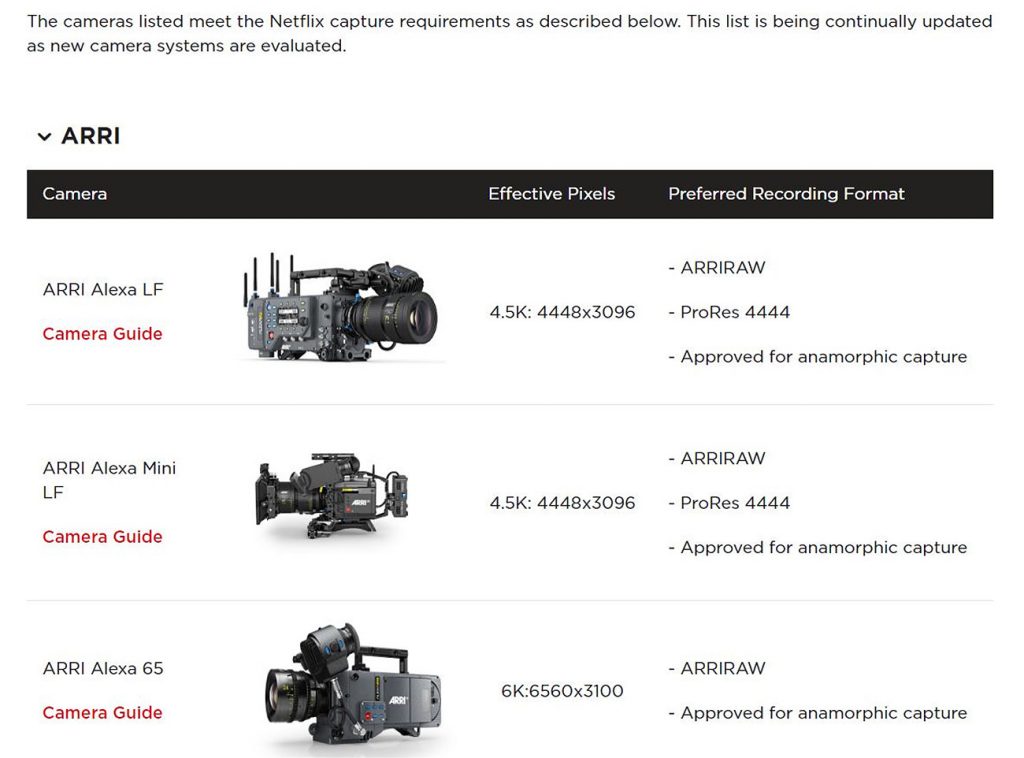Click the Camera column header
The height and width of the screenshot is (758, 1024).
(74, 194)
